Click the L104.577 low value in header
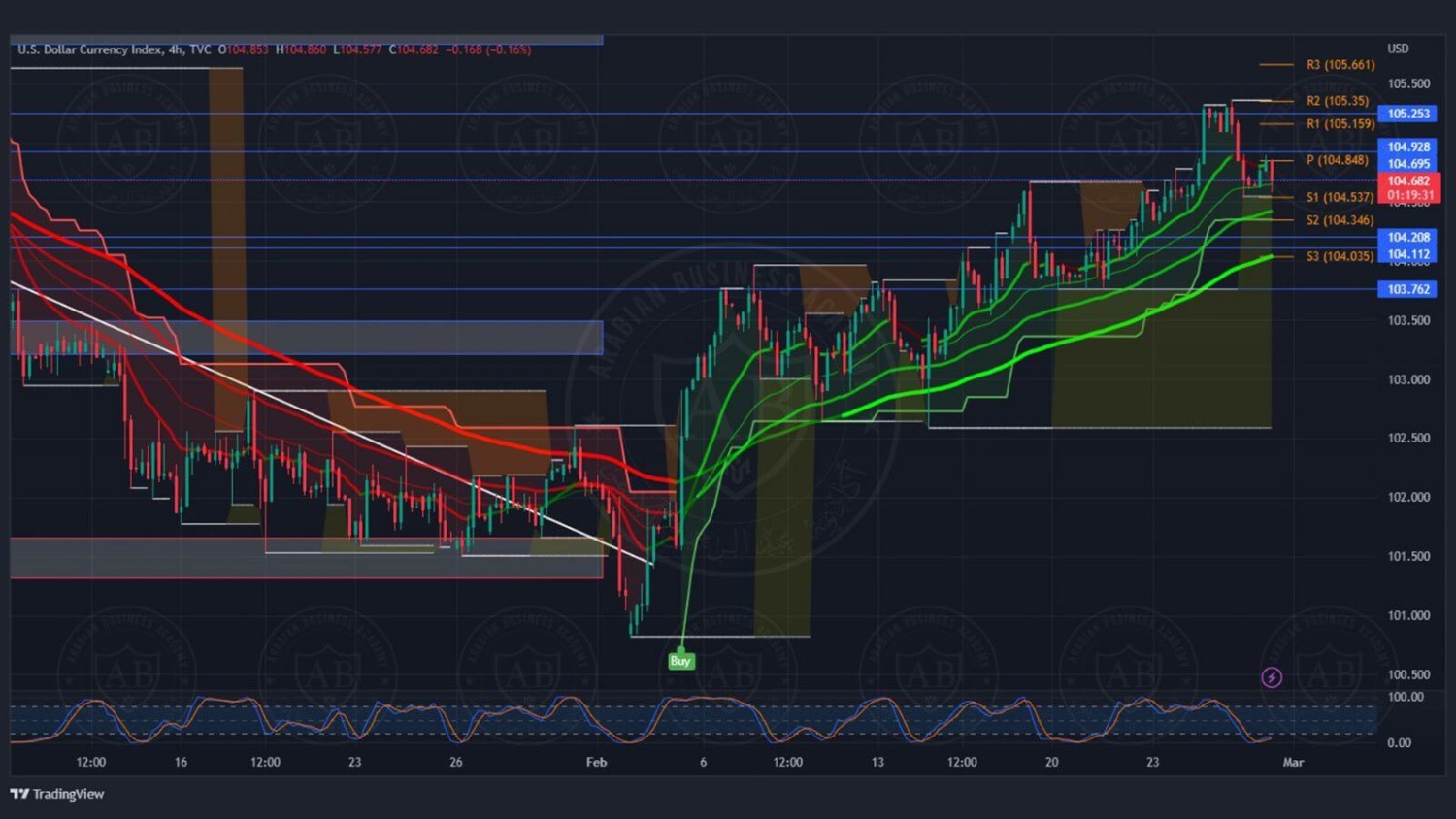Image resolution: width=1456 pixels, height=819 pixels. pos(357,49)
